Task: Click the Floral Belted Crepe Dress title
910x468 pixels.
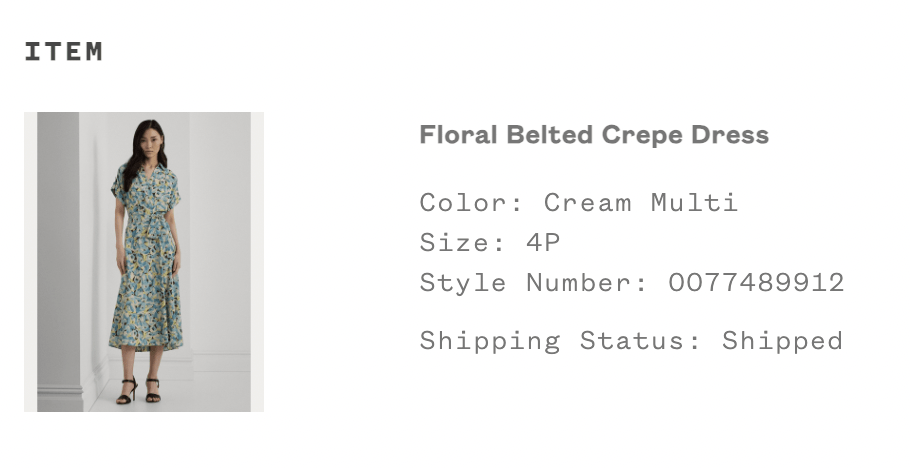Action: tap(594, 135)
